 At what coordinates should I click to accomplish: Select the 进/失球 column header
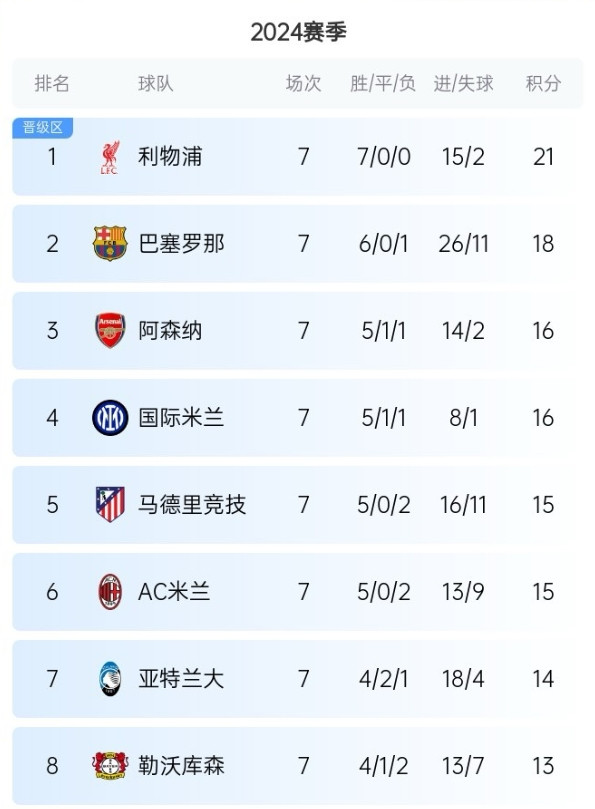(463, 84)
